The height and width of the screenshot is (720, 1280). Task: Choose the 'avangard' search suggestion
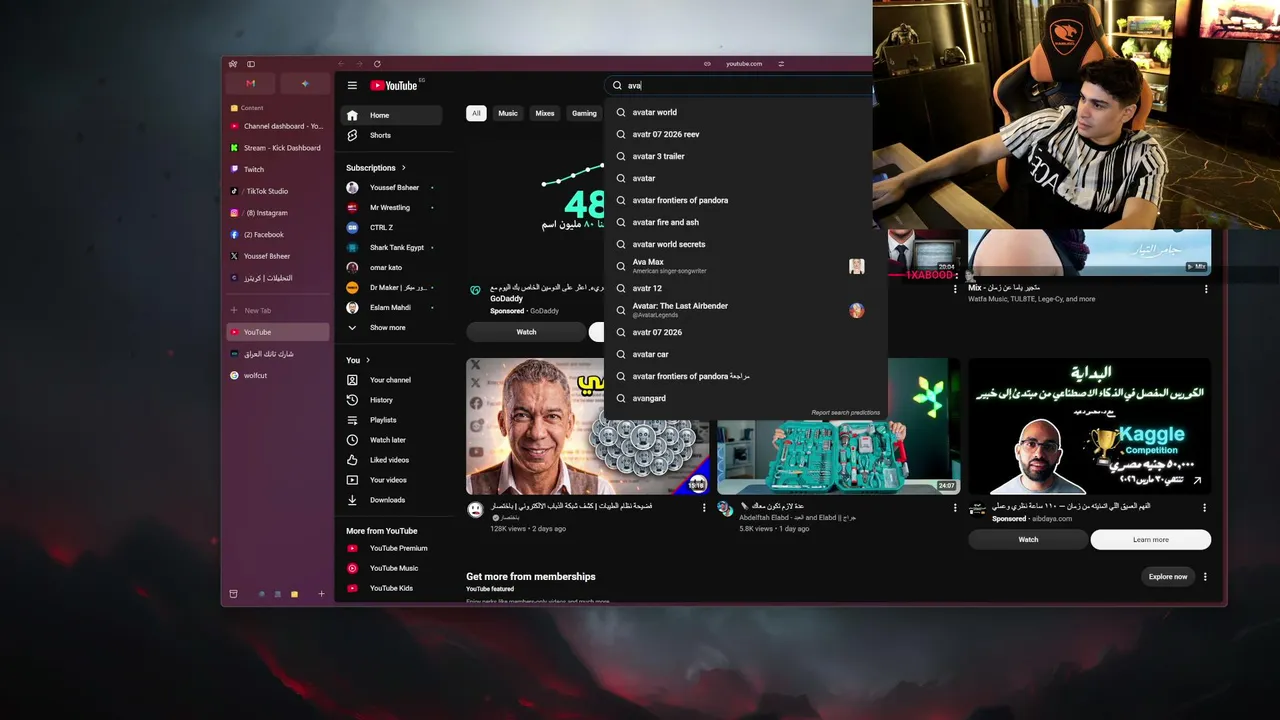(745, 399)
